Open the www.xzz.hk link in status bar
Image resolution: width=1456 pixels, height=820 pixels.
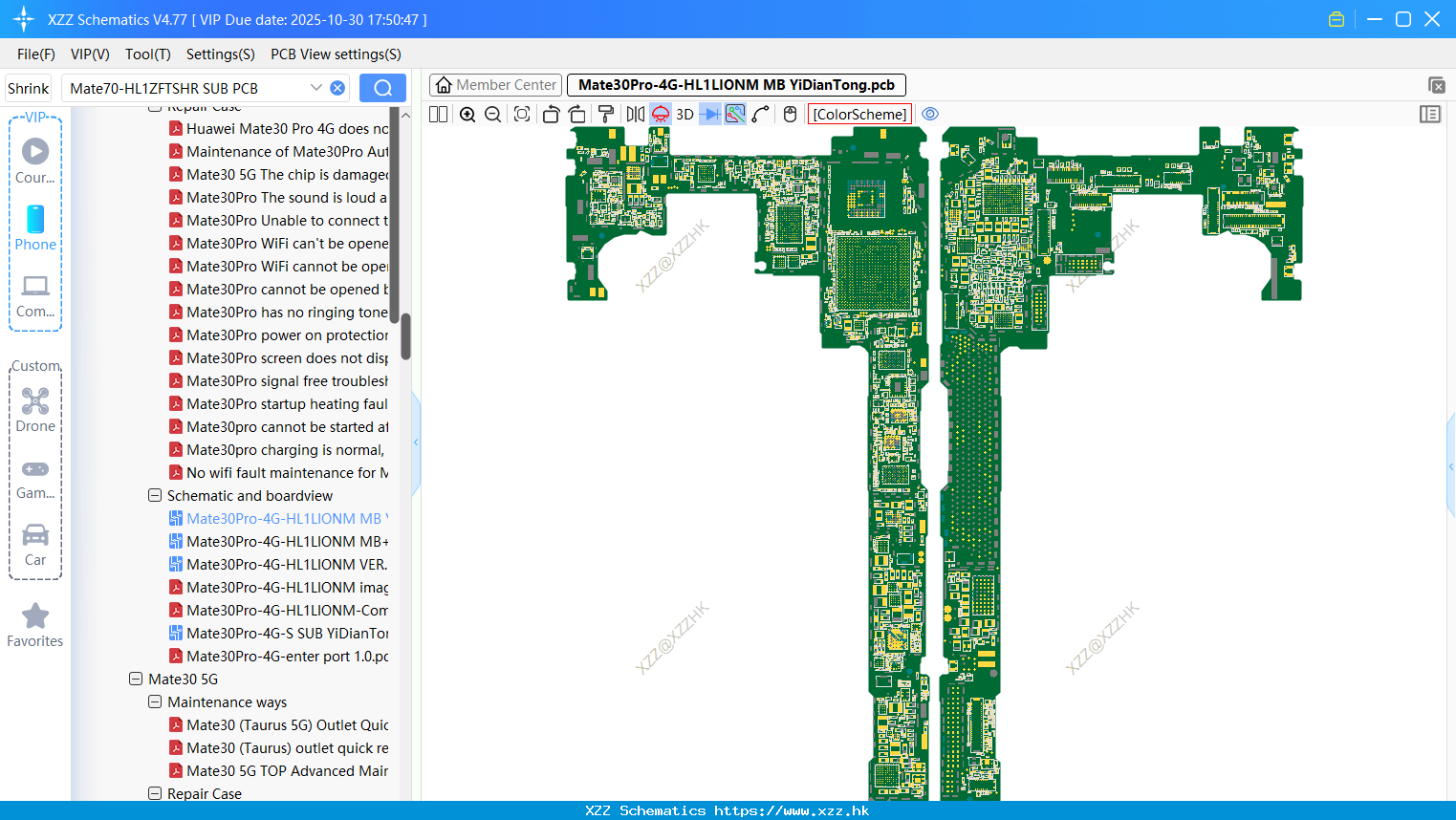[x=792, y=810]
